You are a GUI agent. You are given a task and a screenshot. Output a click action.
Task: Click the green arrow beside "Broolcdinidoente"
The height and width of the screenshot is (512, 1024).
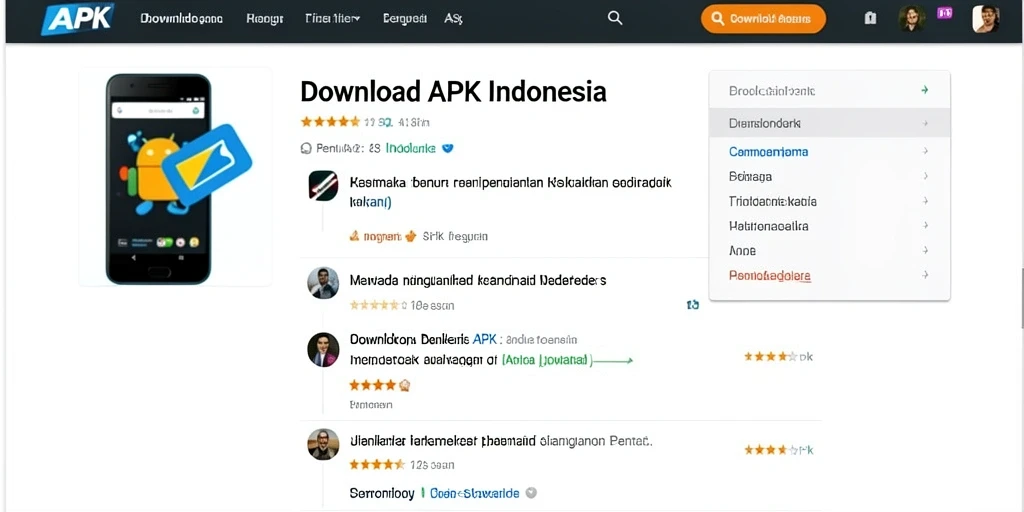(x=925, y=90)
